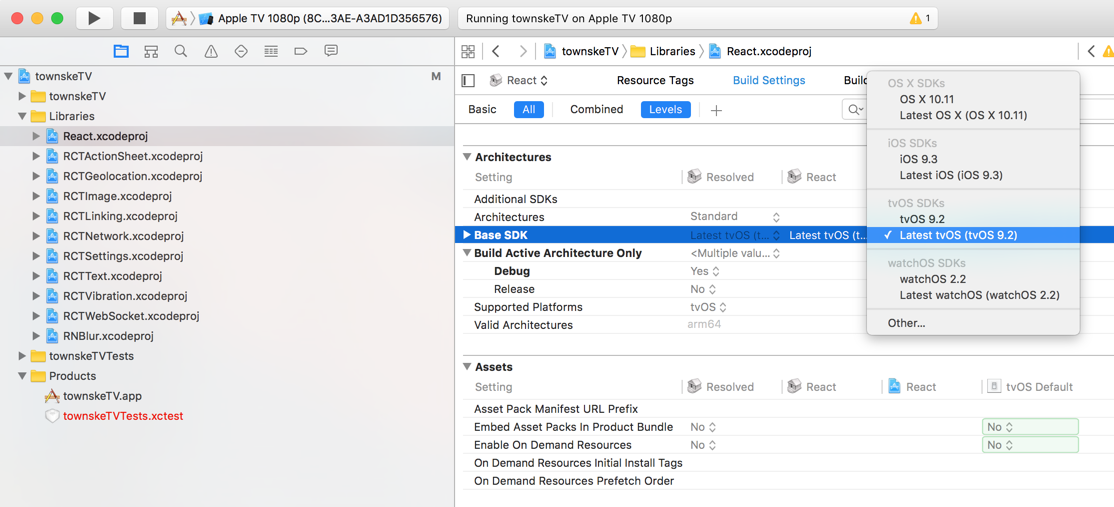
Task: Show the Issue navigator warning icon
Action: pyautogui.click(x=211, y=51)
